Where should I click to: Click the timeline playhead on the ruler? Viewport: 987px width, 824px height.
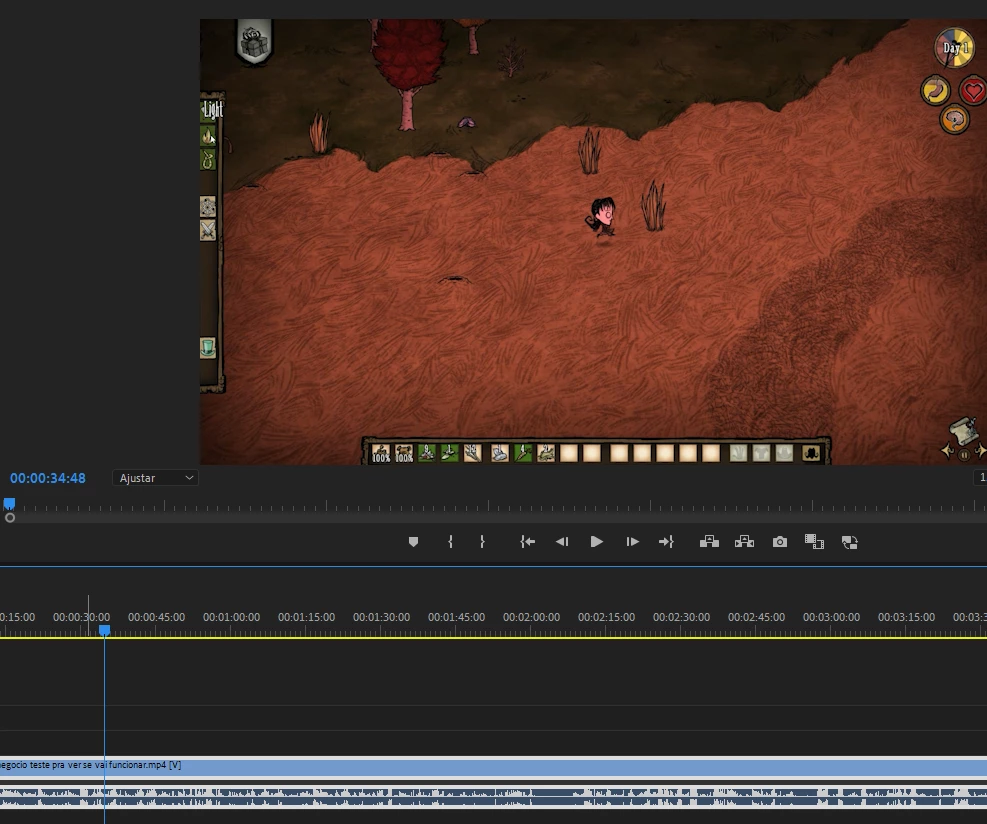pyautogui.click(x=104, y=630)
